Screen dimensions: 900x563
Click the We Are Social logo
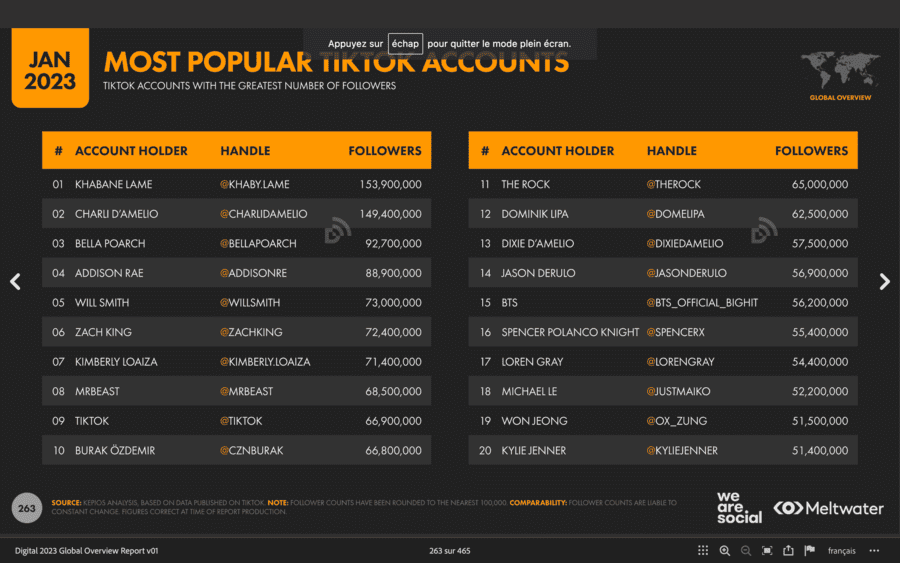point(739,507)
